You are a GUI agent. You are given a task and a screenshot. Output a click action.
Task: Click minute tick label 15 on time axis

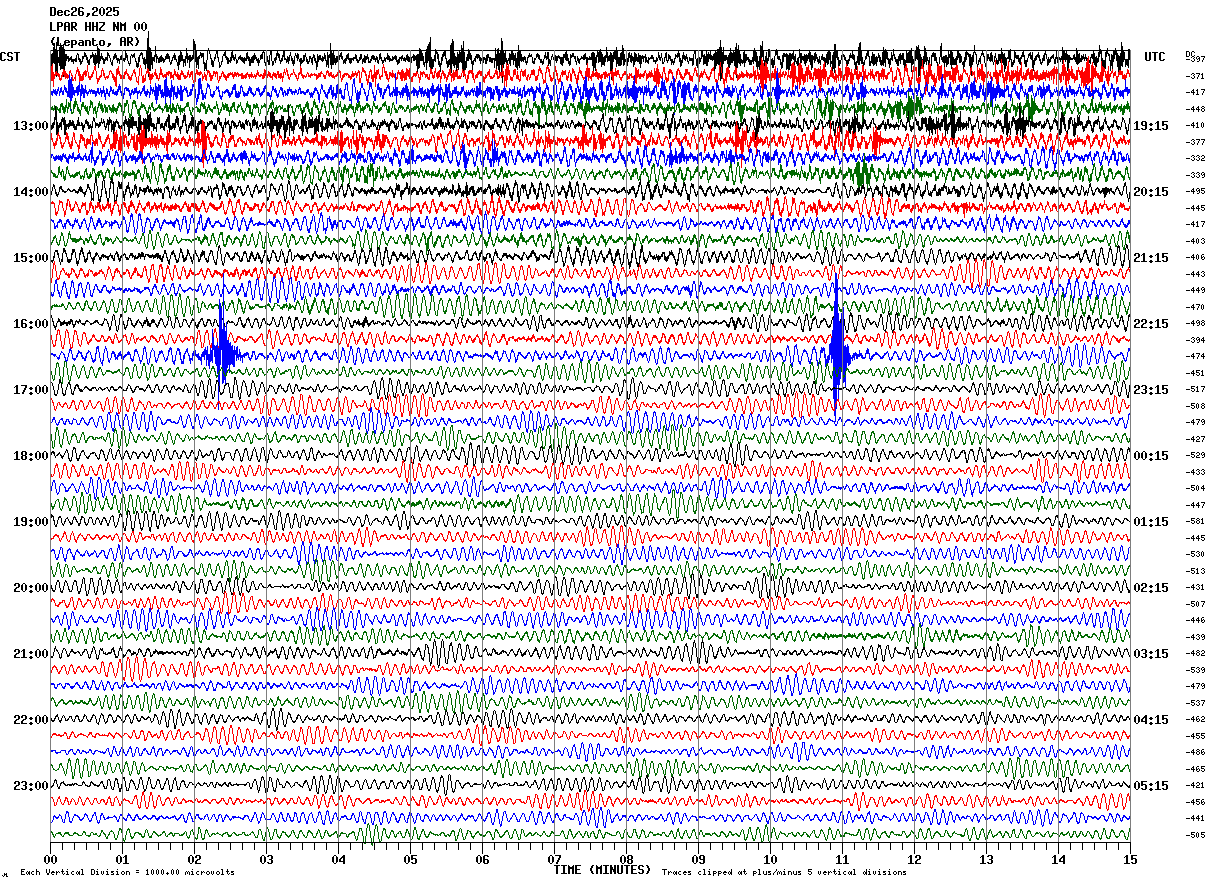tap(1130, 859)
